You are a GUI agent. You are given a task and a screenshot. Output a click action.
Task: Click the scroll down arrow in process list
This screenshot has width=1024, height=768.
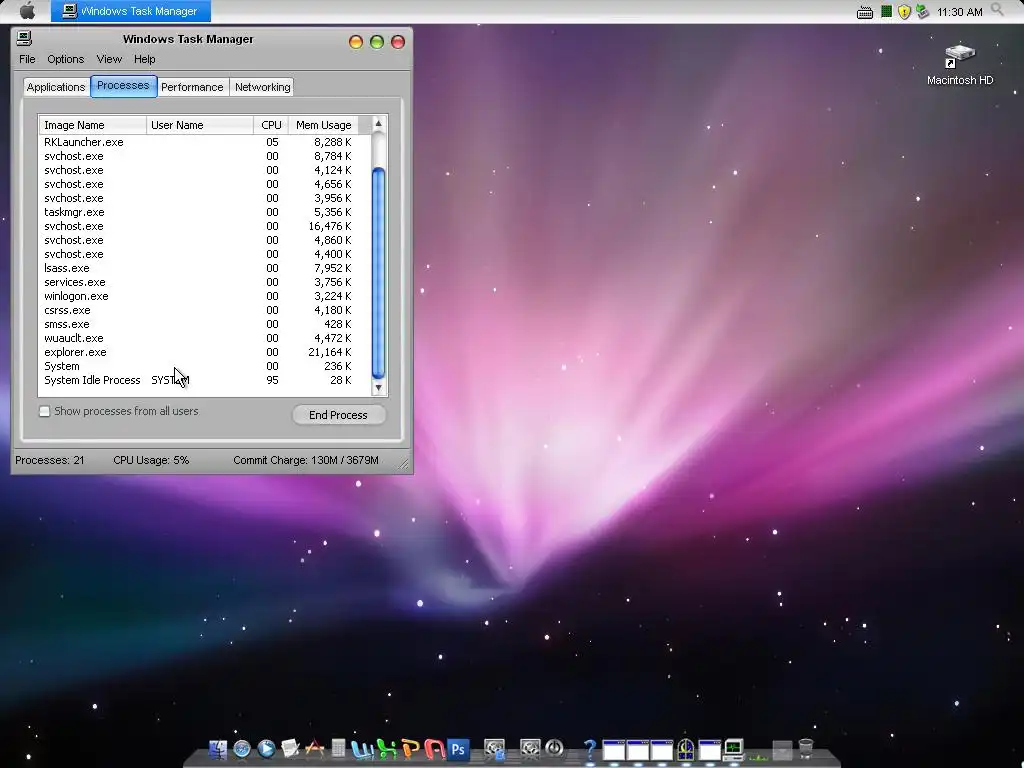coord(378,388)
